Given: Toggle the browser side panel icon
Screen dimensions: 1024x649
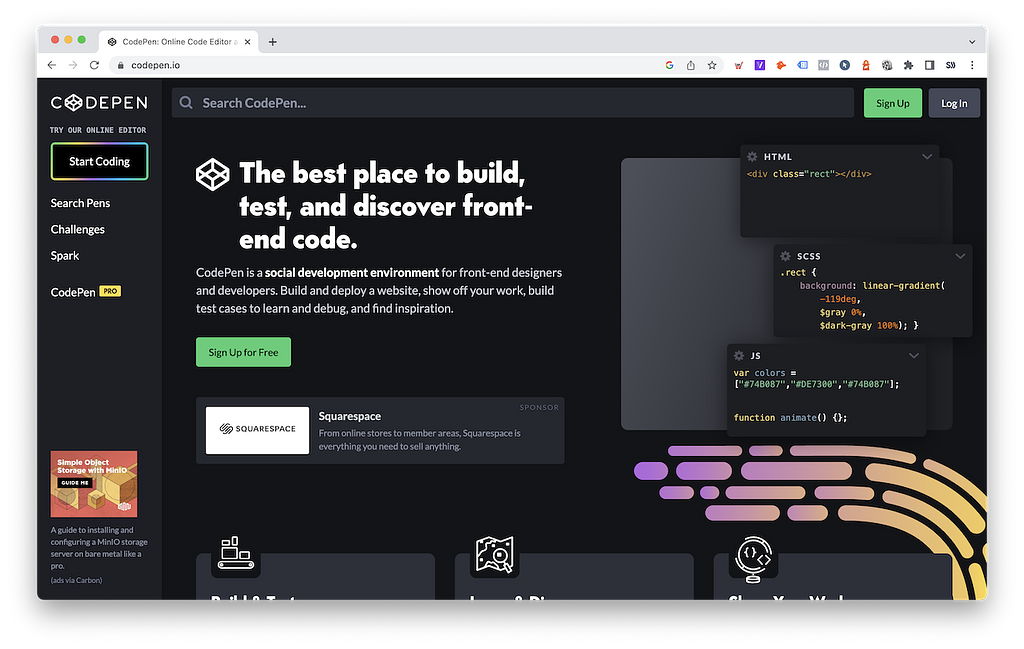Looking at the screenshot, I should (929, 65).
